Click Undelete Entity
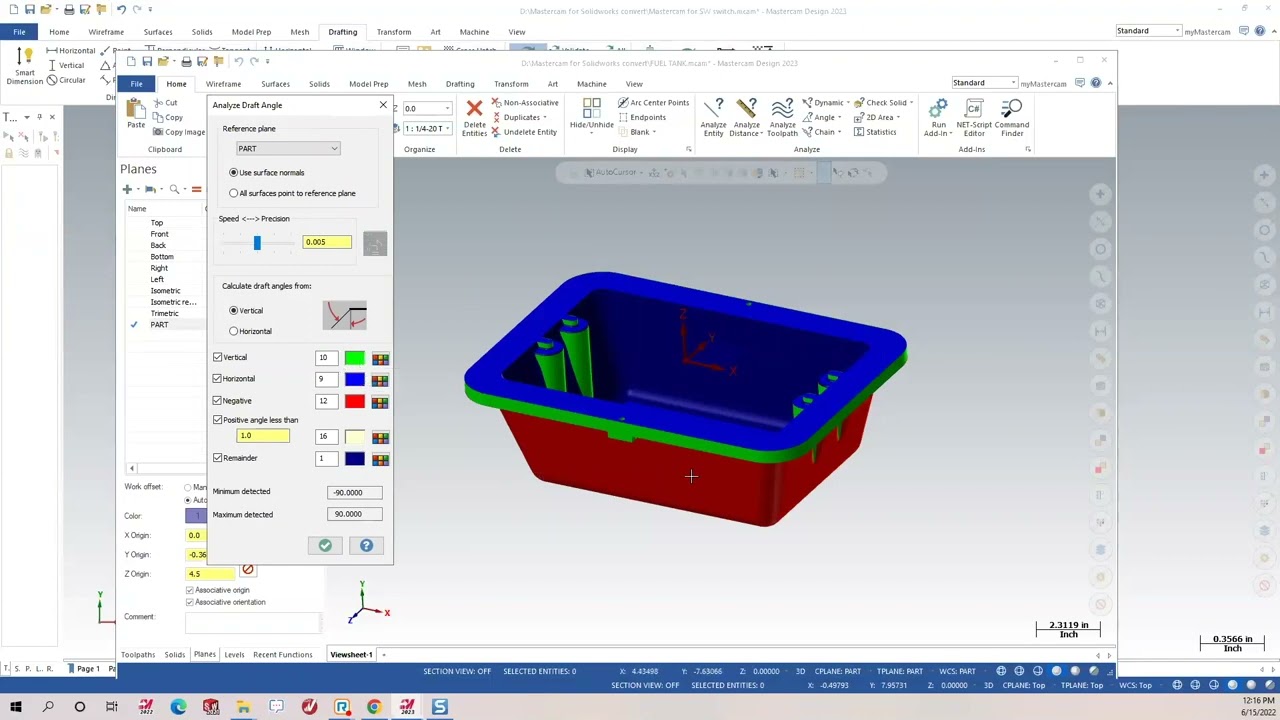1280x720 pixels. pos(524,132)
